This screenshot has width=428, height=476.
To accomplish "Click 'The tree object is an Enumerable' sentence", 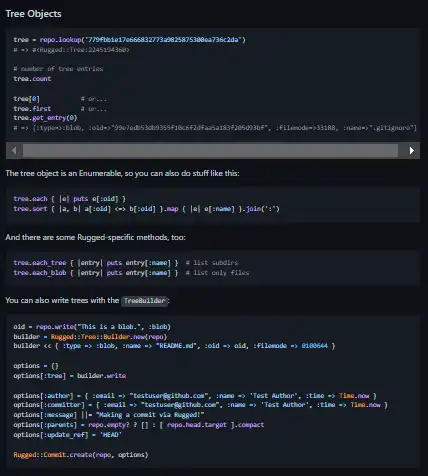I will click(x=122, y=173).
